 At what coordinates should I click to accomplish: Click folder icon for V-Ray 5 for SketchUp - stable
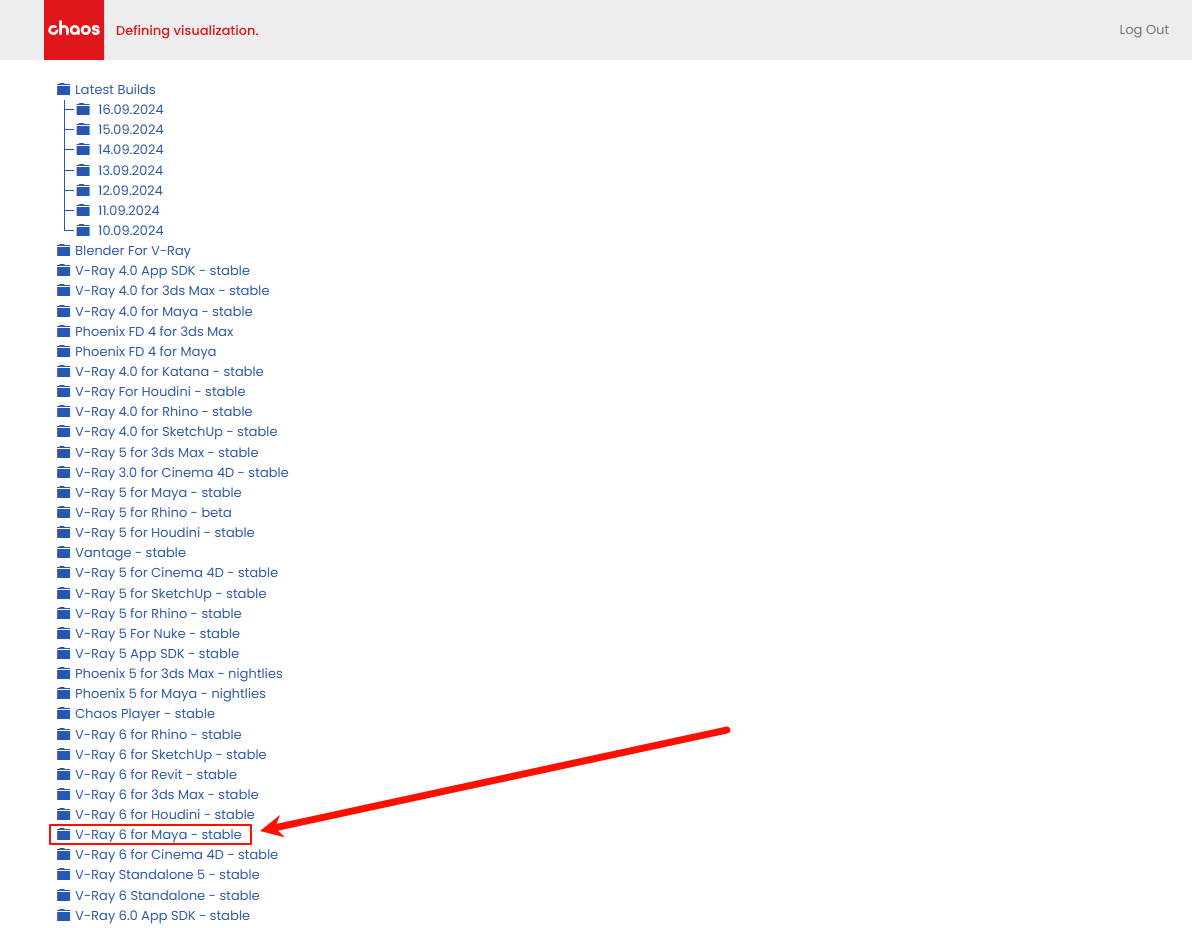point(64,594)
